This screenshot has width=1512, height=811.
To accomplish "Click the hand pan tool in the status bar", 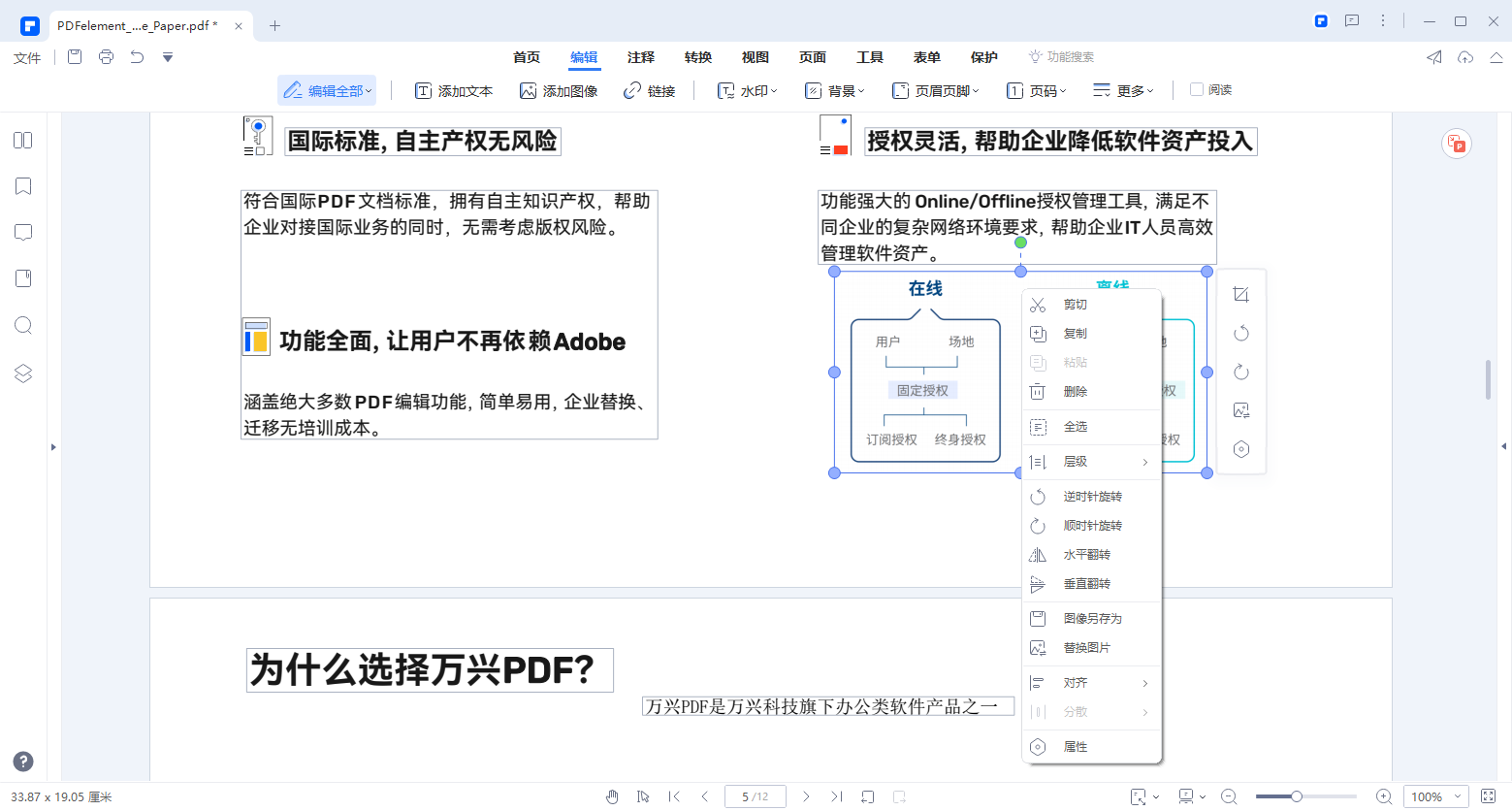I will pos(613,795).
